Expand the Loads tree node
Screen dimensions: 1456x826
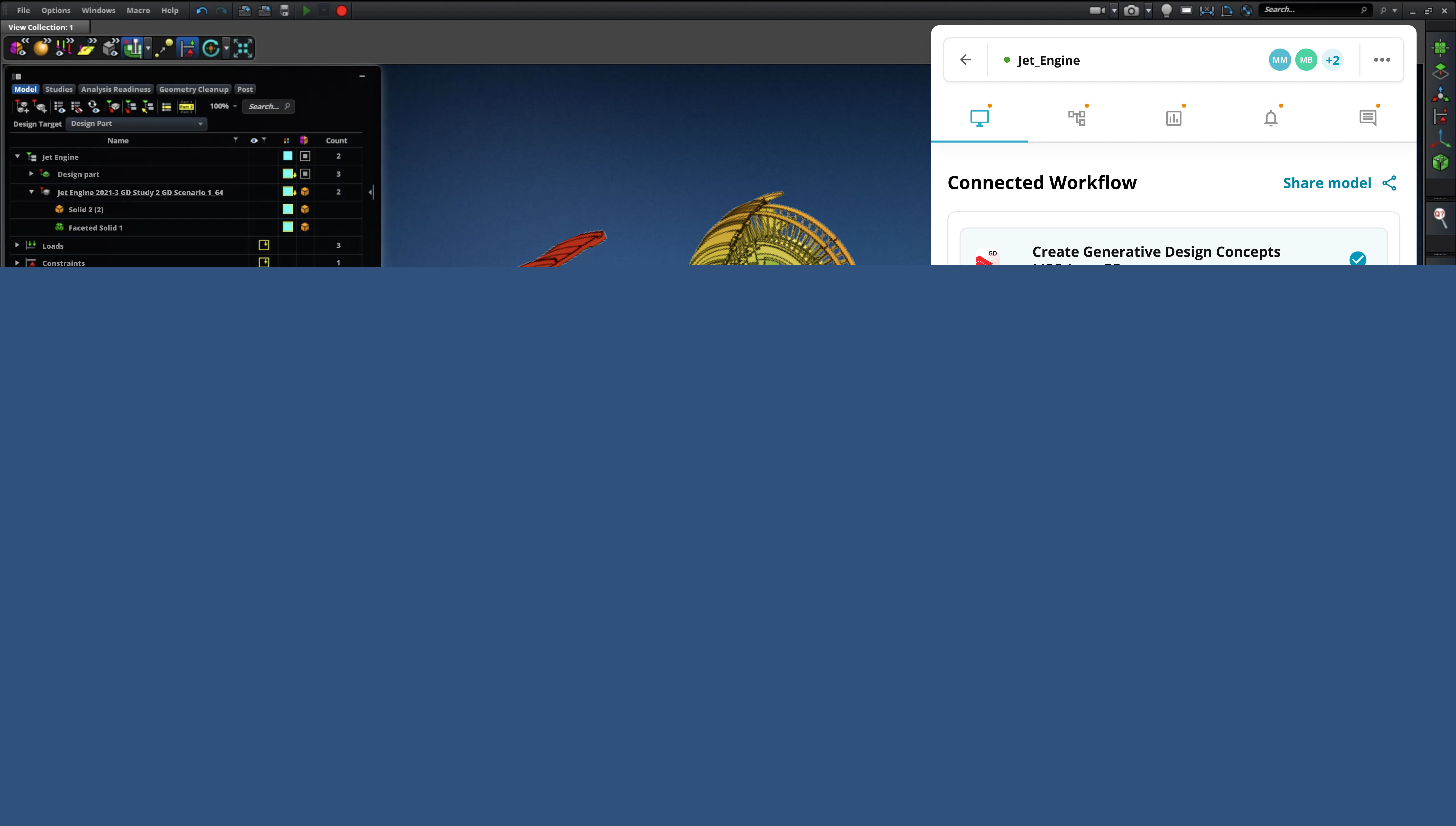[17, 245]
